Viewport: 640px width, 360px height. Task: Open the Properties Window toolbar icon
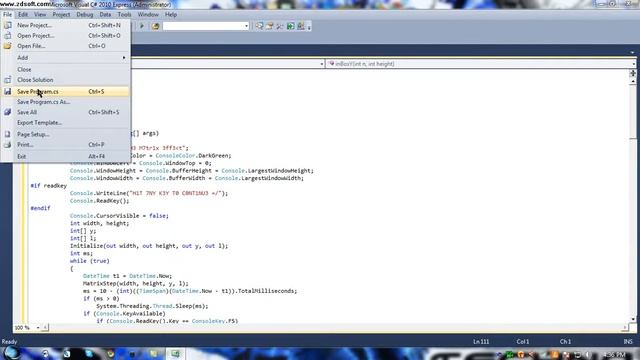click(269, 26)
